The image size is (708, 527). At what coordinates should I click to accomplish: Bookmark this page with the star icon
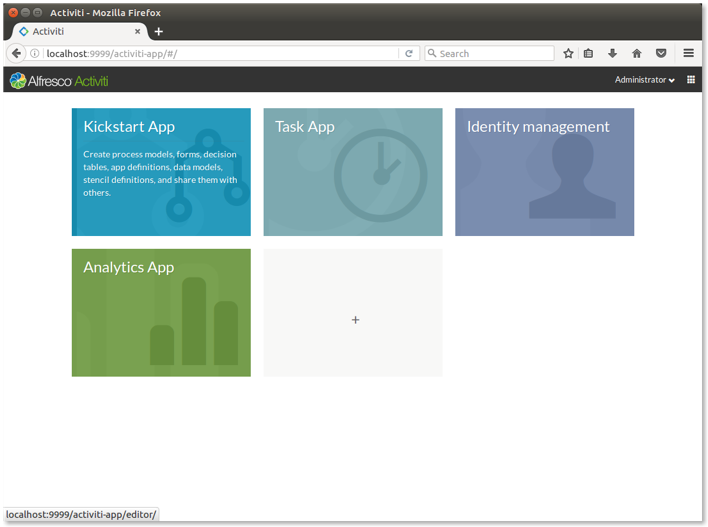[568, 53]
